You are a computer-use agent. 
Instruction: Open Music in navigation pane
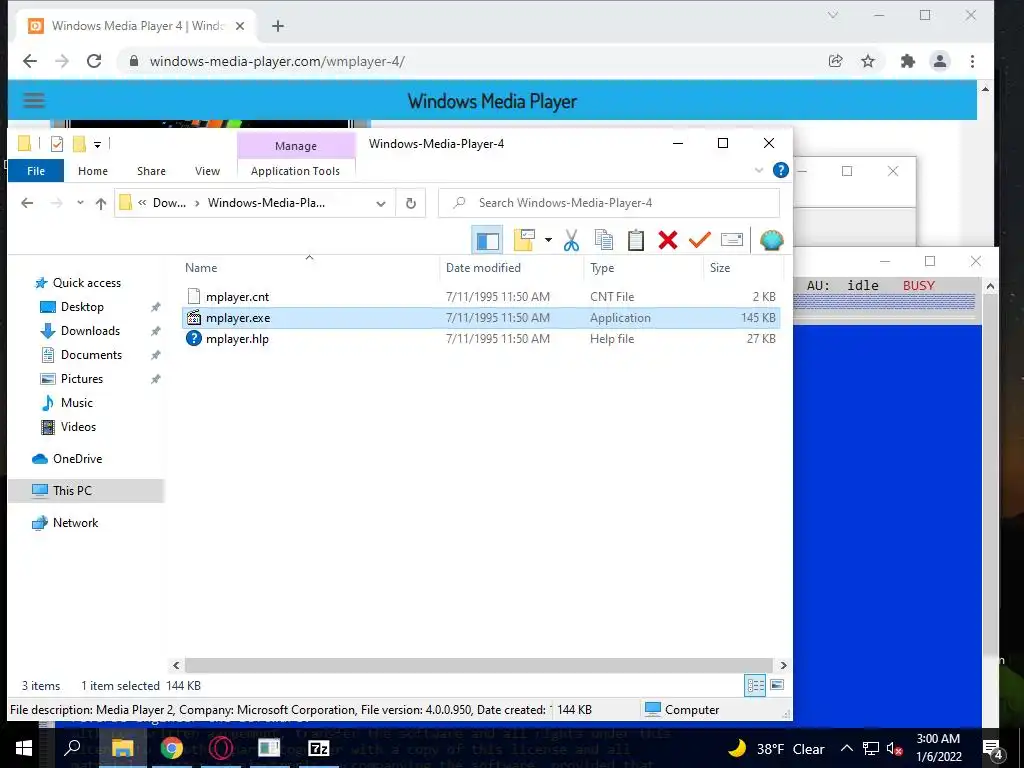pyautogui.click(x=76, y=403)
